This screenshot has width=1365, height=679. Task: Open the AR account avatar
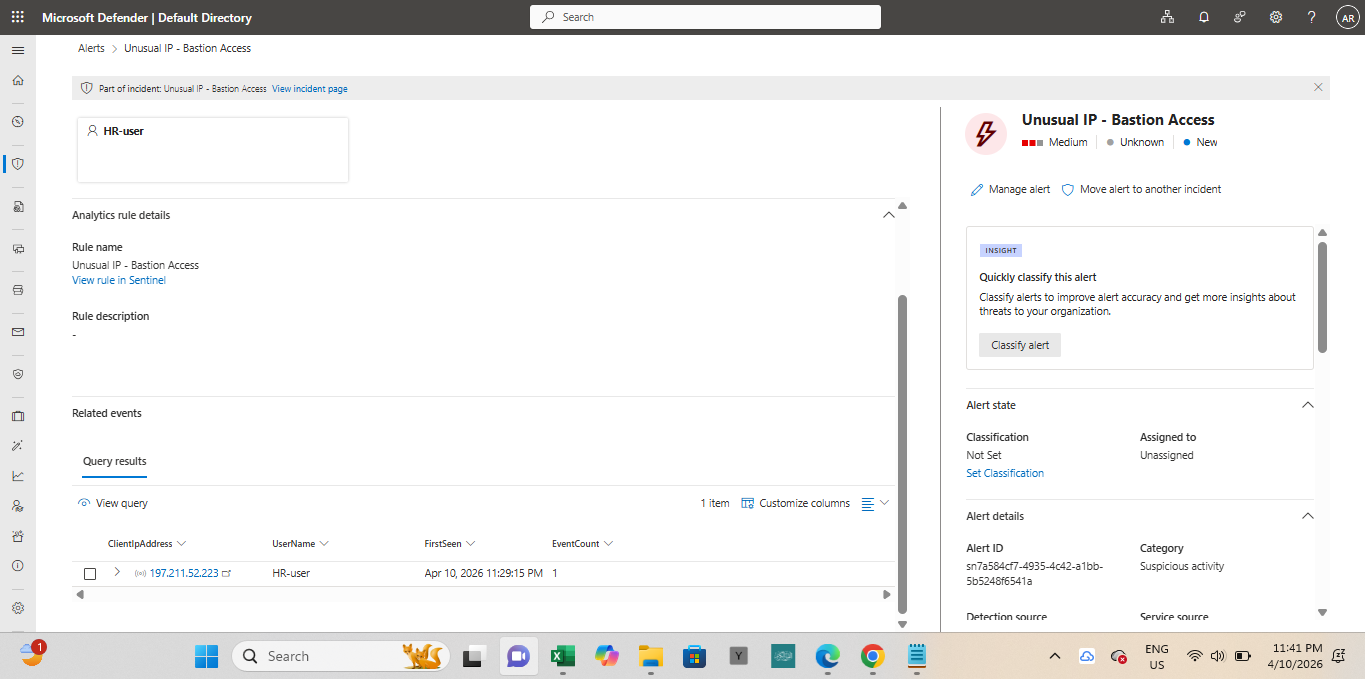pos(1346,18)
